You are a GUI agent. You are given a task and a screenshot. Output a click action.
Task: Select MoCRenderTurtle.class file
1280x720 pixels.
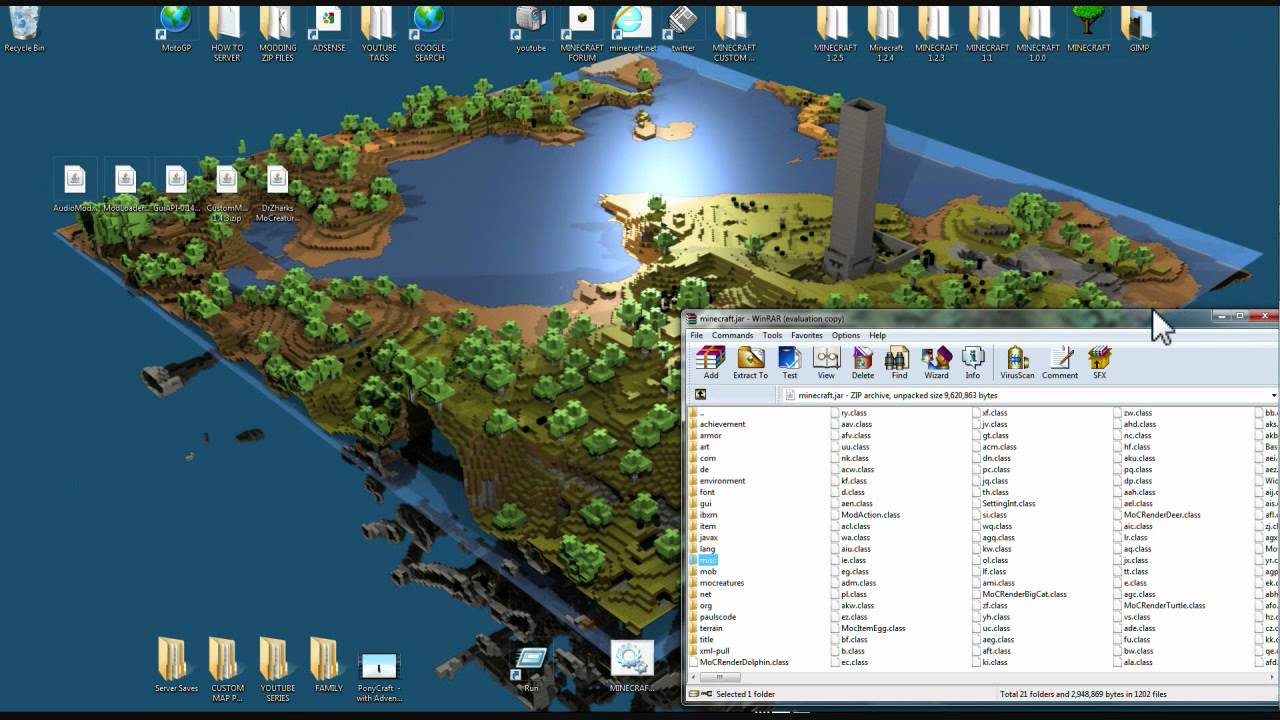pos(1159,605)
